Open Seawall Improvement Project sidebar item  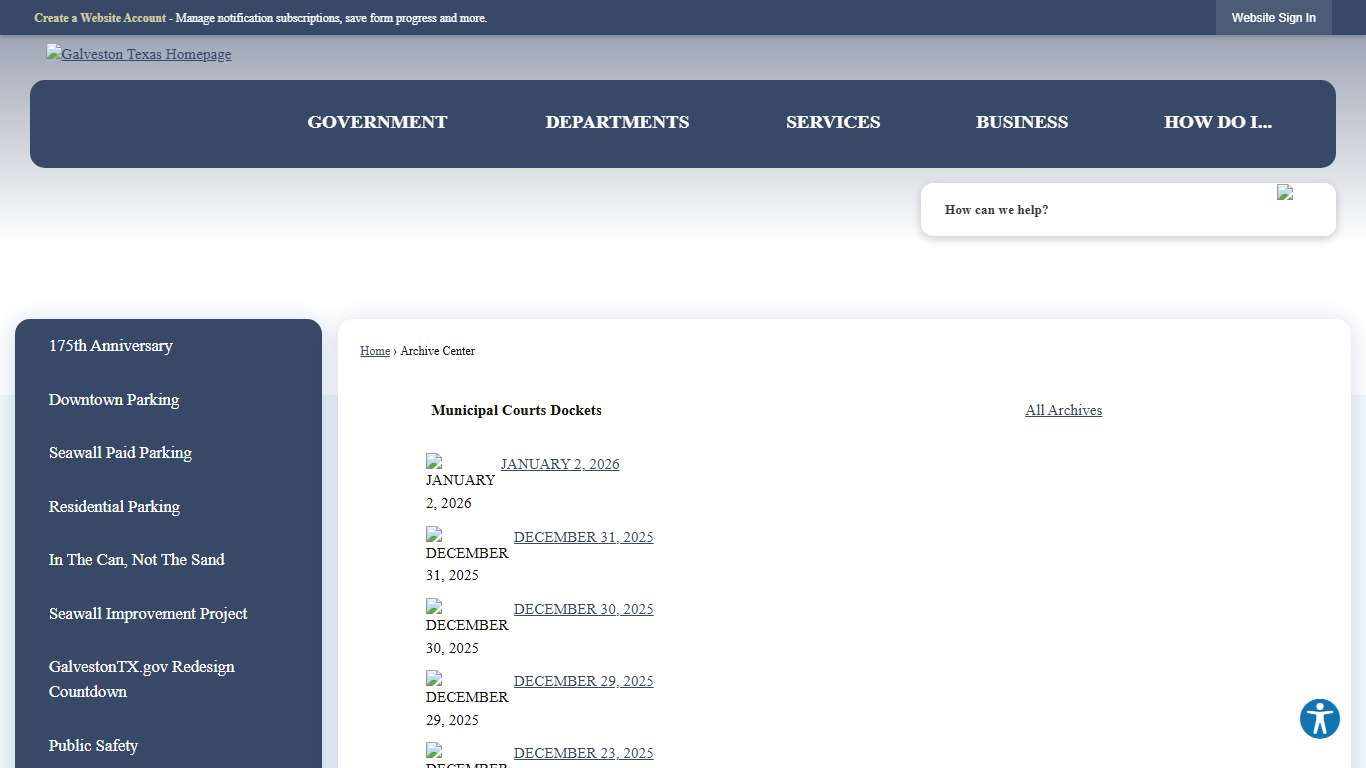pyautogui.click(x=147, y=614)
